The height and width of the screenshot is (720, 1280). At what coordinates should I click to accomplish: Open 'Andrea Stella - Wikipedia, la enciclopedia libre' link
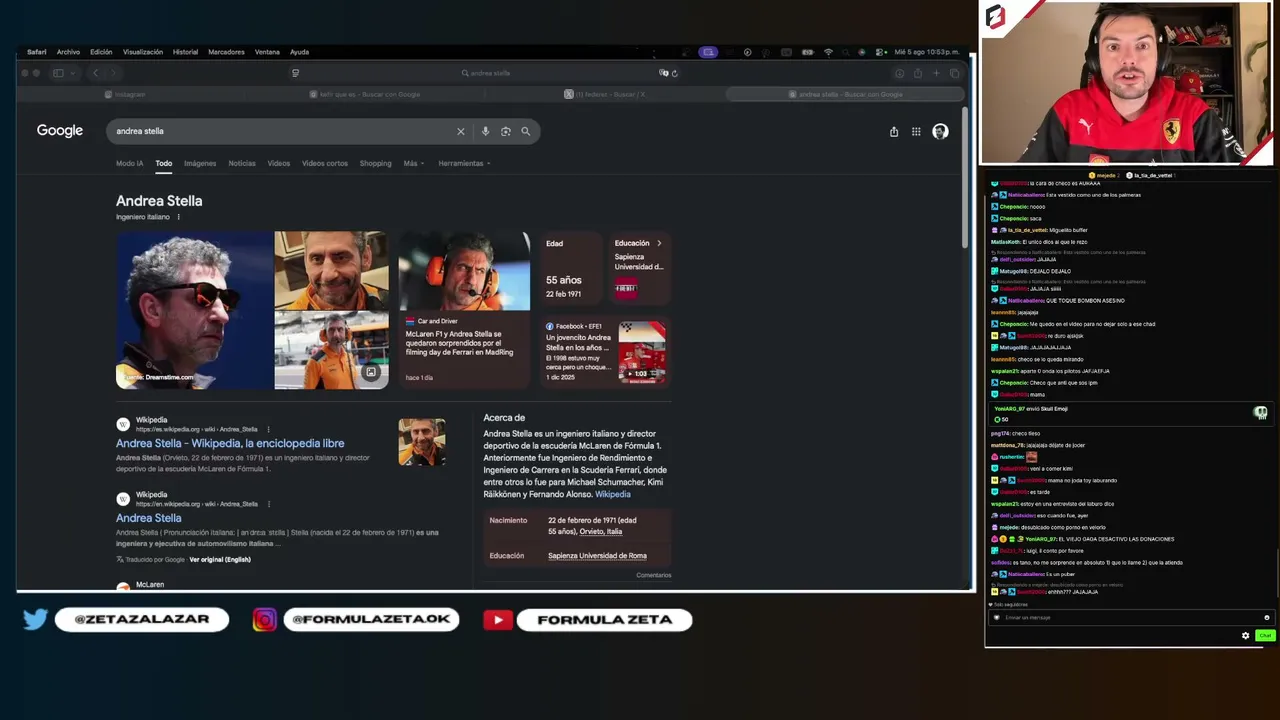pyautogui.click(x=230, y=443)
